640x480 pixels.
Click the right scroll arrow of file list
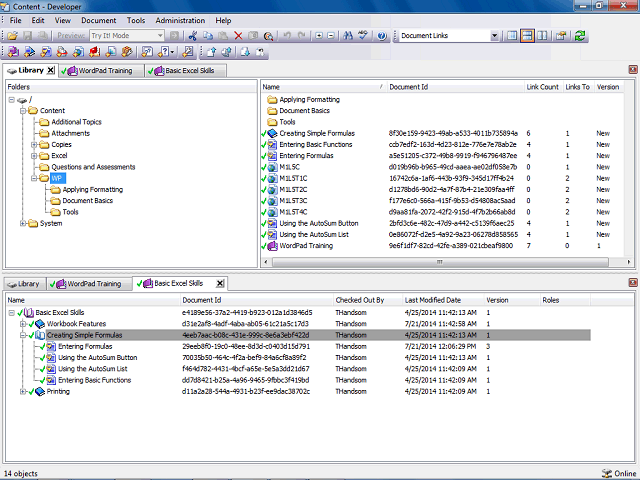click(628, 262)
